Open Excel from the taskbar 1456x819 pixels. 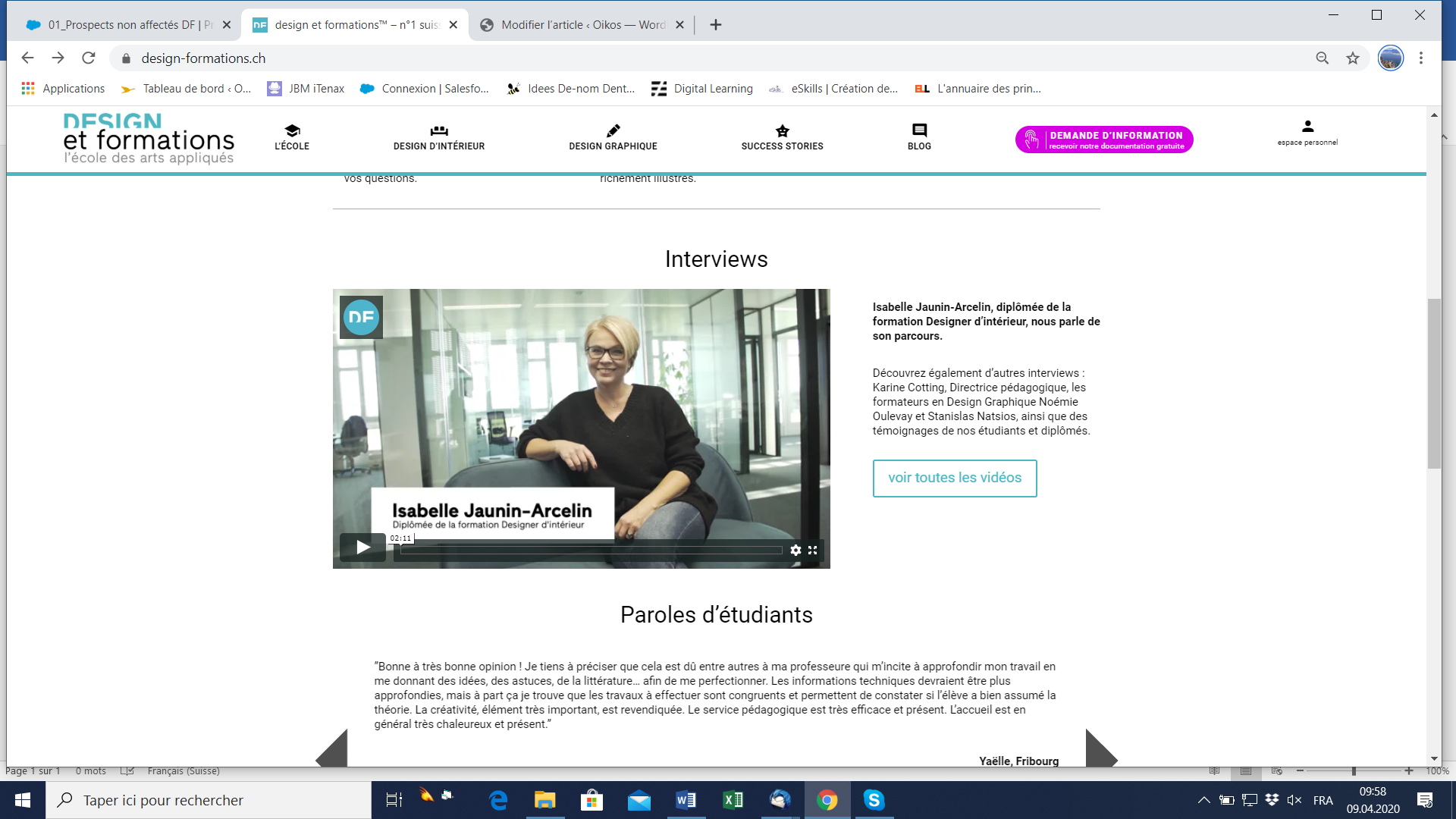pyautogui.click(x=733, y=800)
